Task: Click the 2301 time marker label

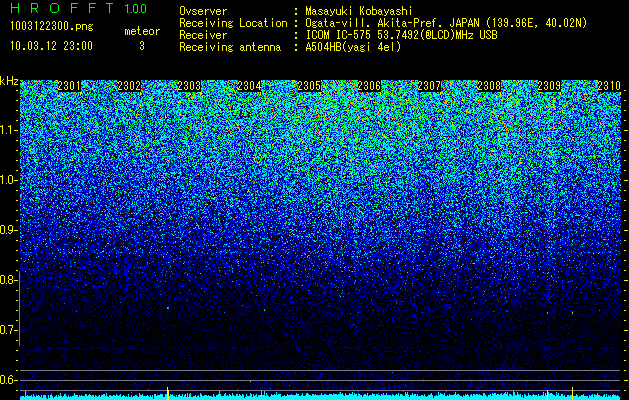Action: pyautogui.click(x=69, y=86)
